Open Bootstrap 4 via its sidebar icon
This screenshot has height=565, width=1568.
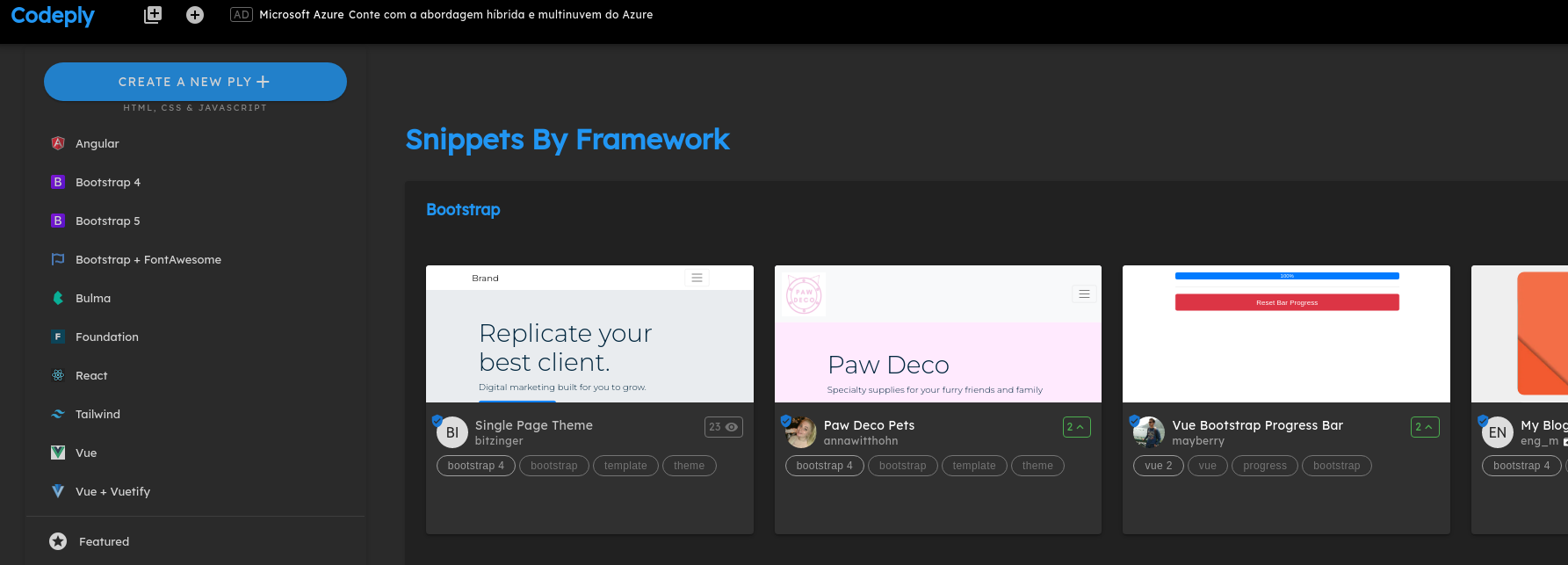coord(58,182)
